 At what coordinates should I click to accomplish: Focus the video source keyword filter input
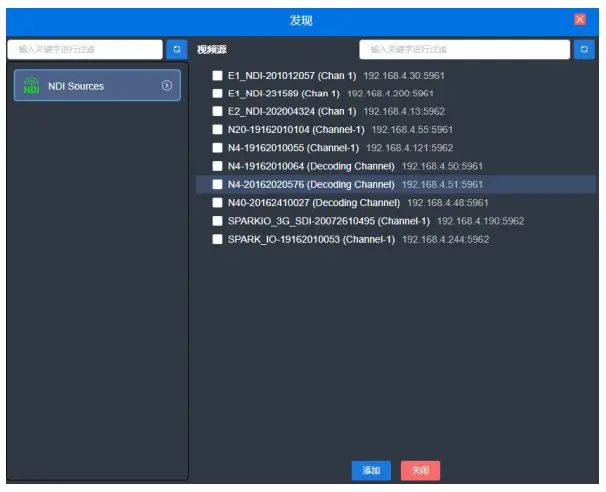[464, 49]
